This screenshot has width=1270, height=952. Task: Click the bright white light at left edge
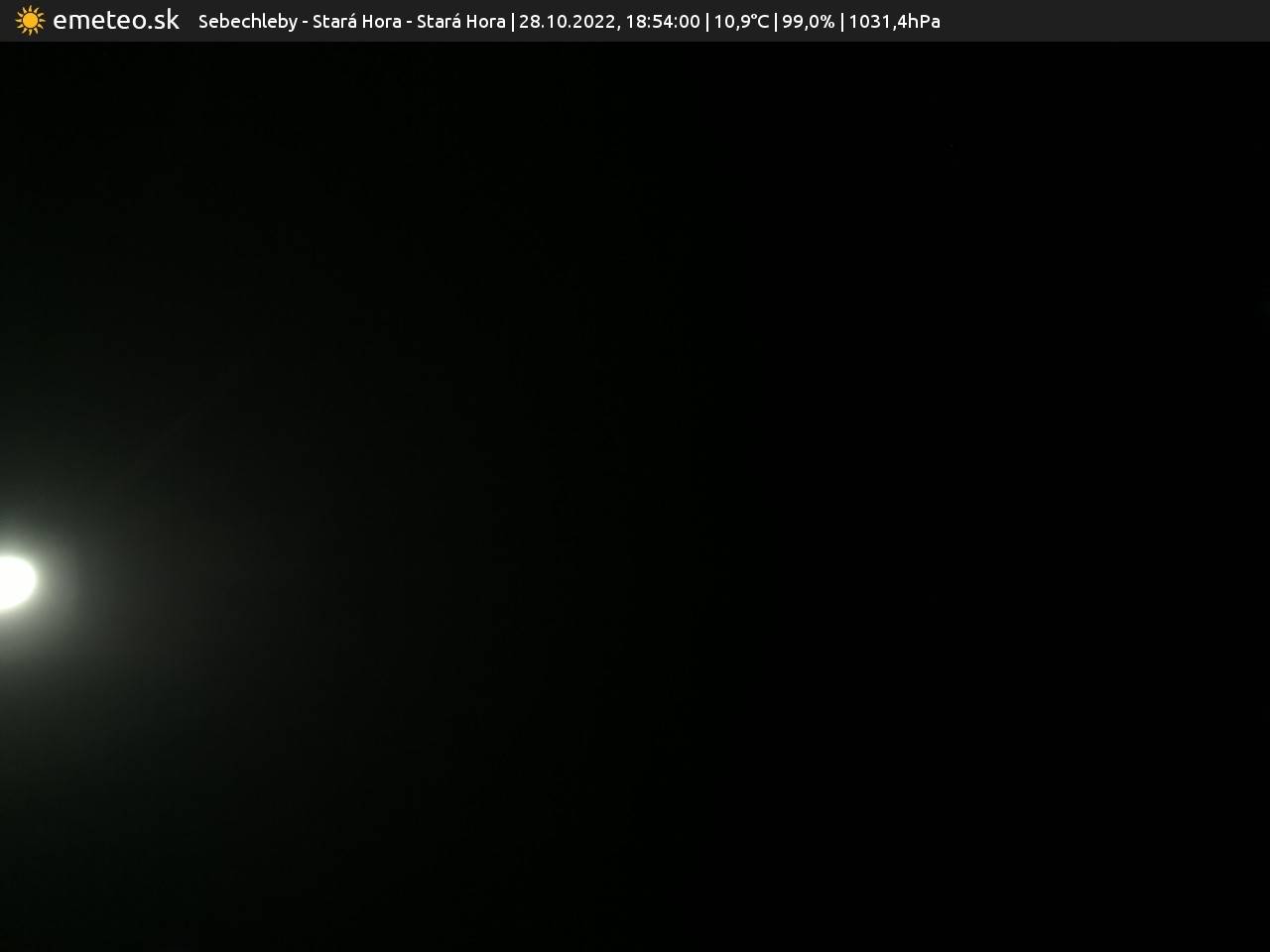click(14, 581)
